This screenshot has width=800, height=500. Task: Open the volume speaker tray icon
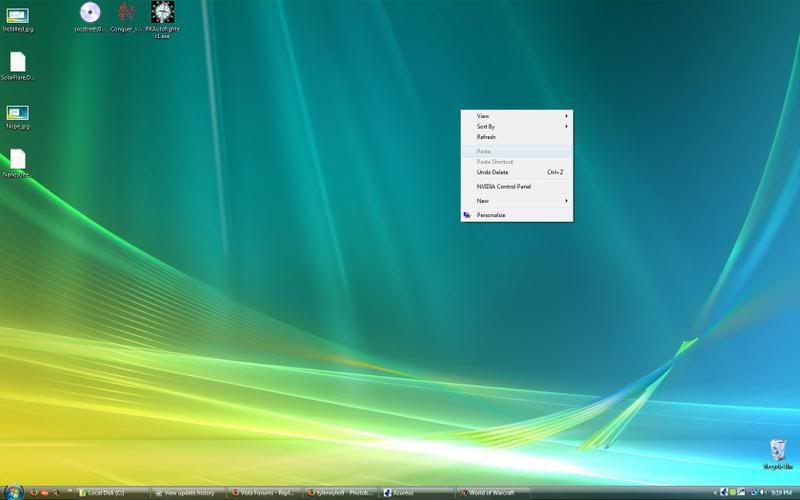click(x=762, y=492)
